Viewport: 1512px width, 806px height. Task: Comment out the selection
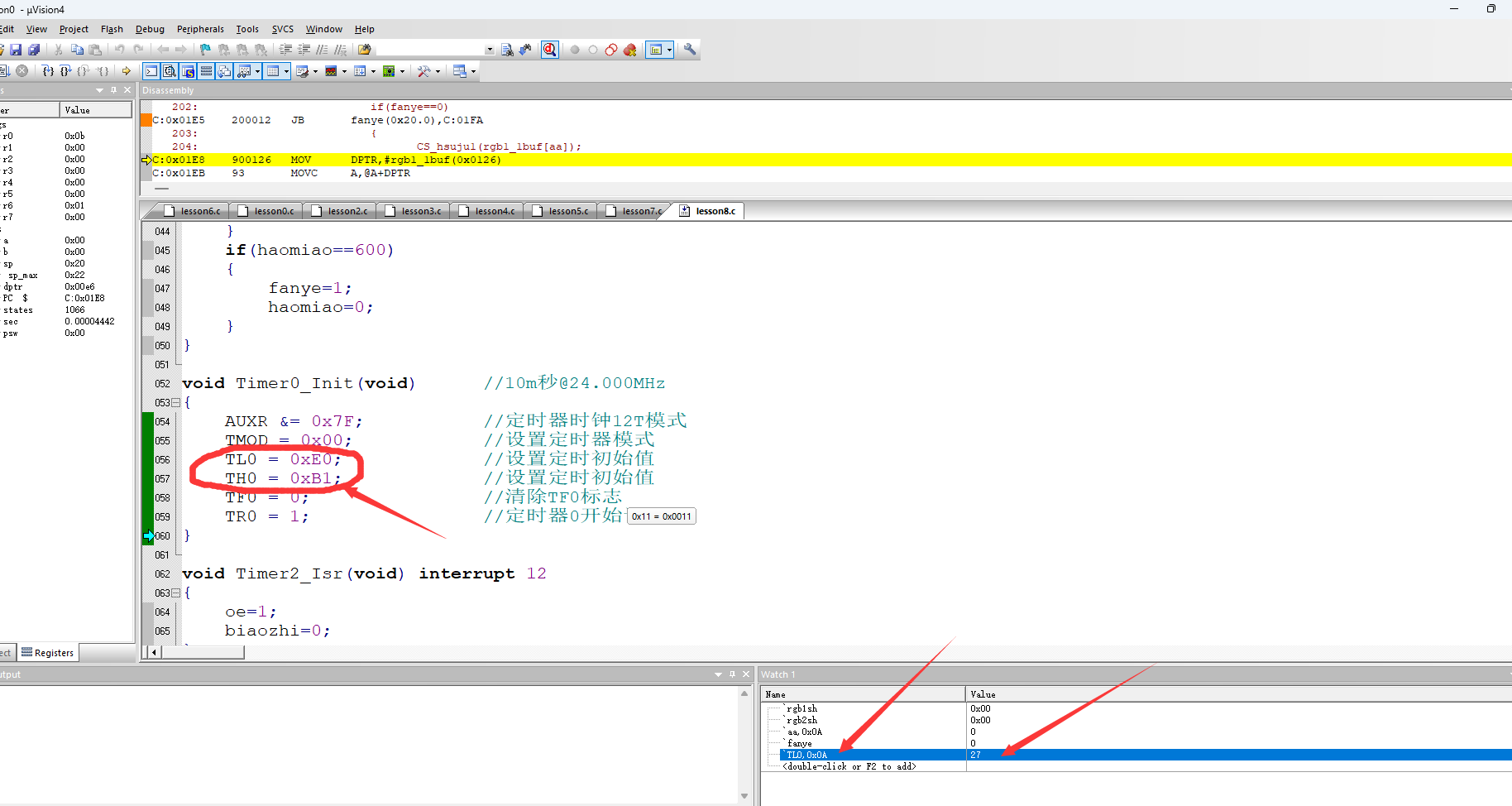tap(322, 50)
